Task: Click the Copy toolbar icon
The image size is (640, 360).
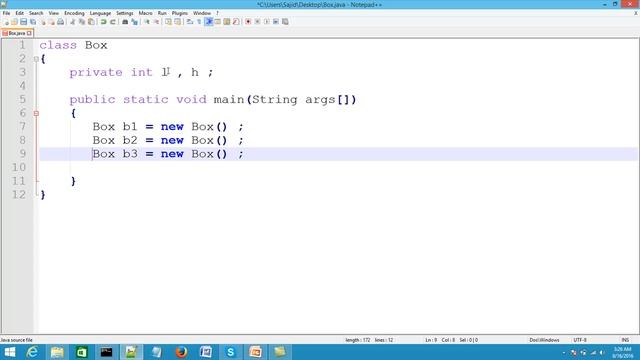Action: 82,22
